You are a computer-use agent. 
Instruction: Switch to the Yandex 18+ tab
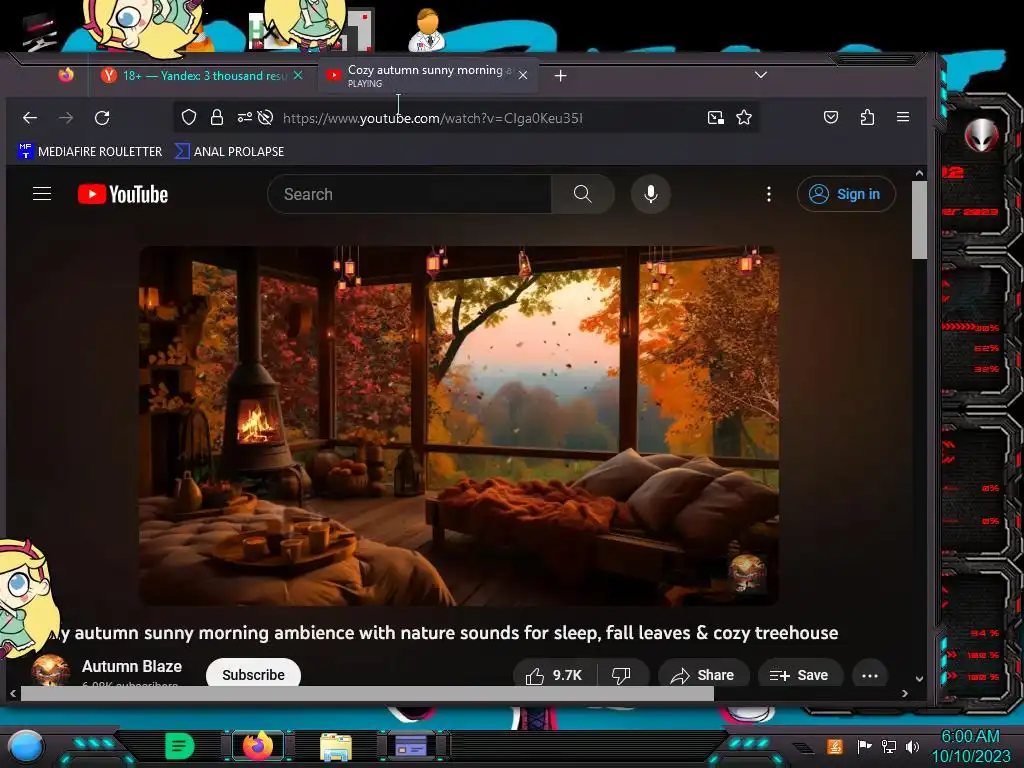202,76
